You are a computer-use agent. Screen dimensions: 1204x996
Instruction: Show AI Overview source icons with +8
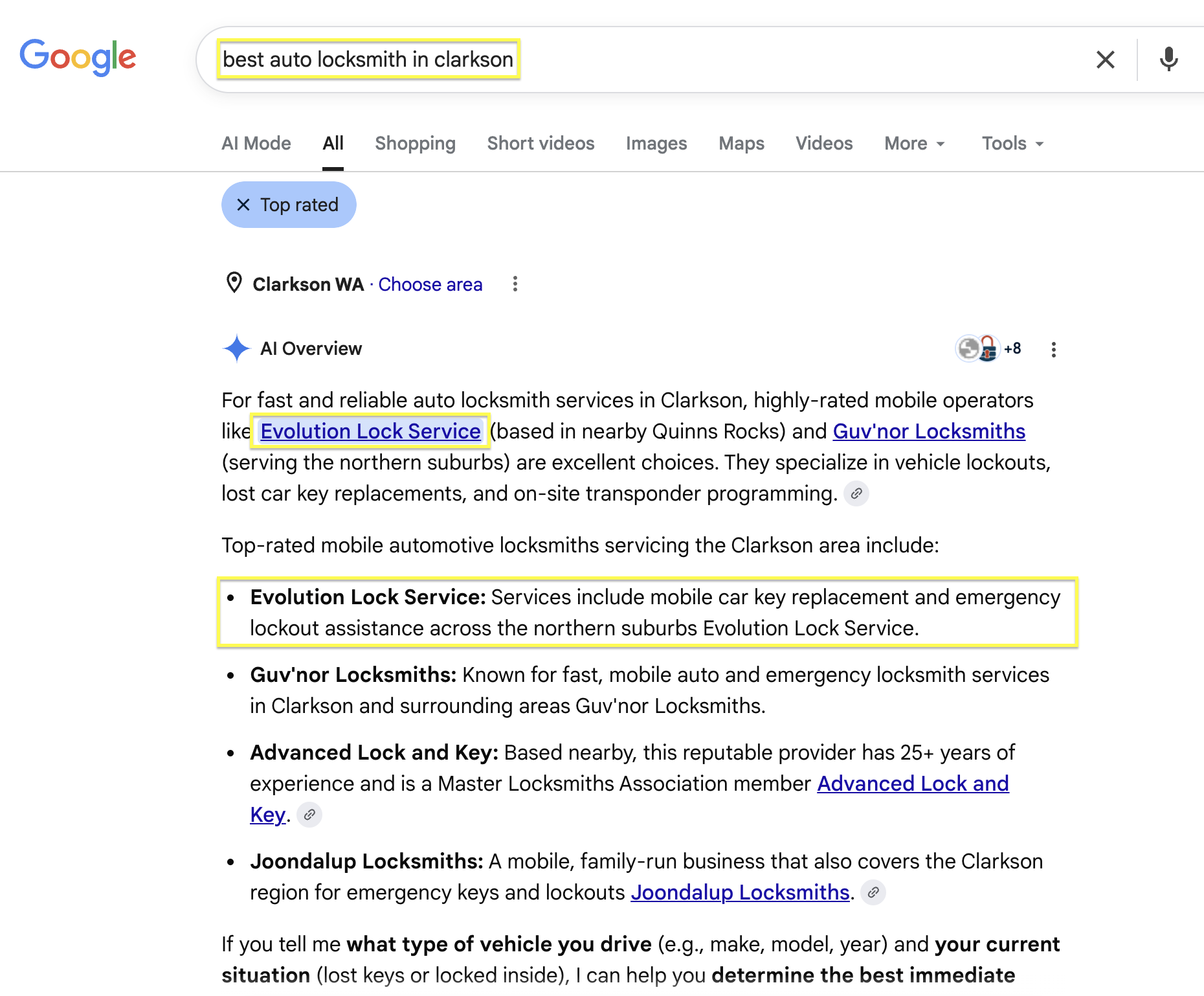(x=989, y=348)
